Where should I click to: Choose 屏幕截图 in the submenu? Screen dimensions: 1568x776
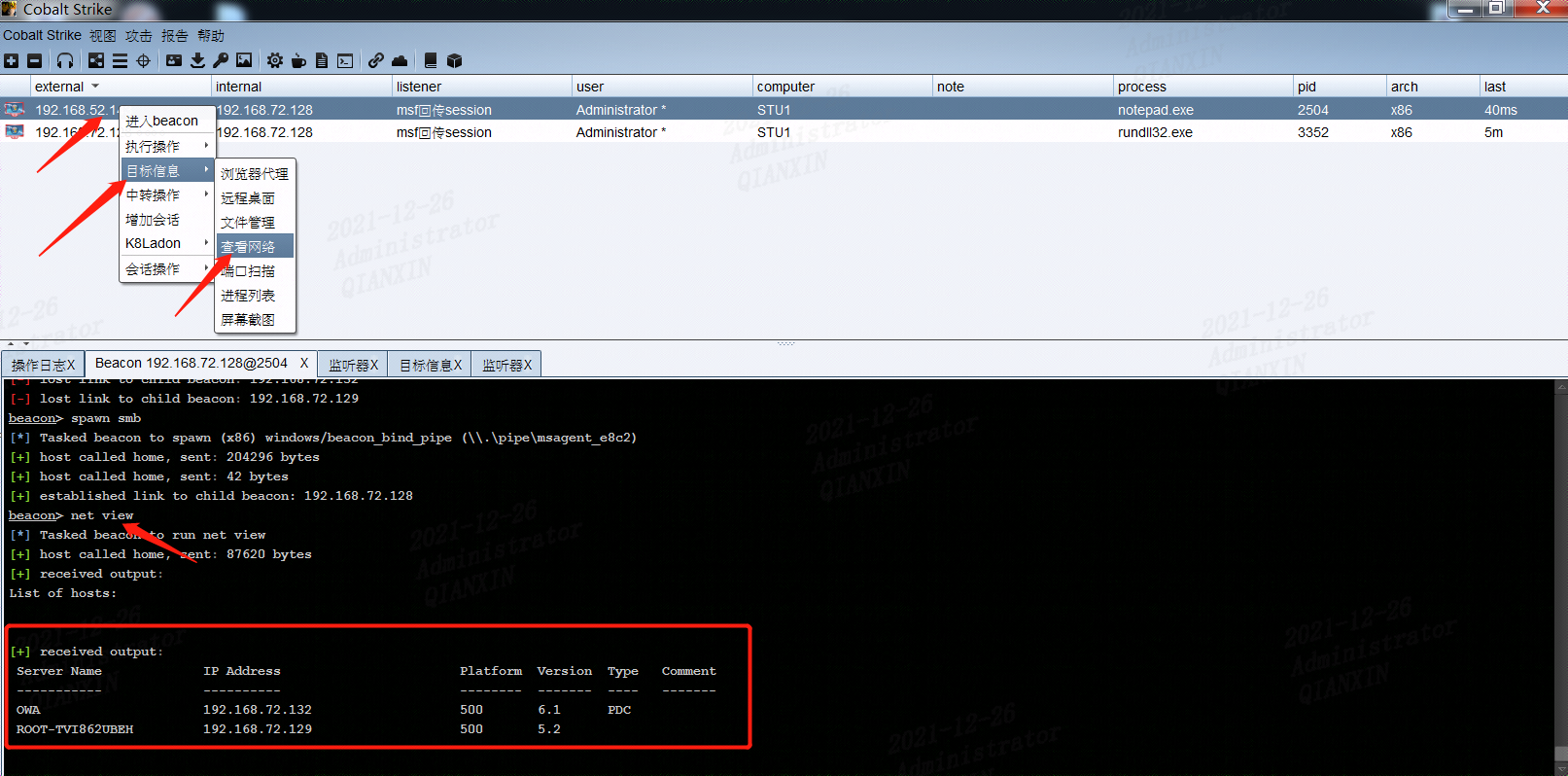[x=255, y=319]
